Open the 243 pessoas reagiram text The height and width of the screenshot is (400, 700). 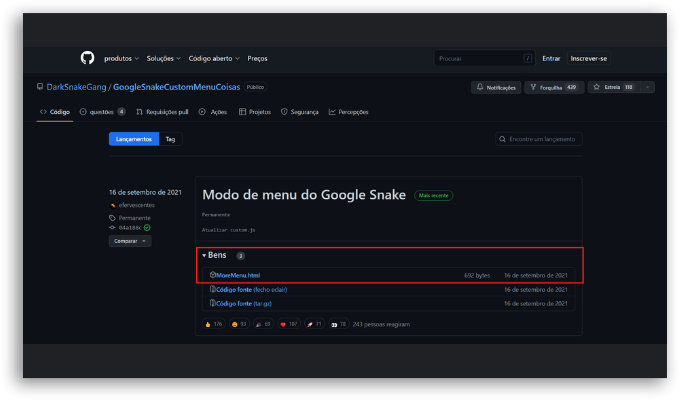(381, 325)
